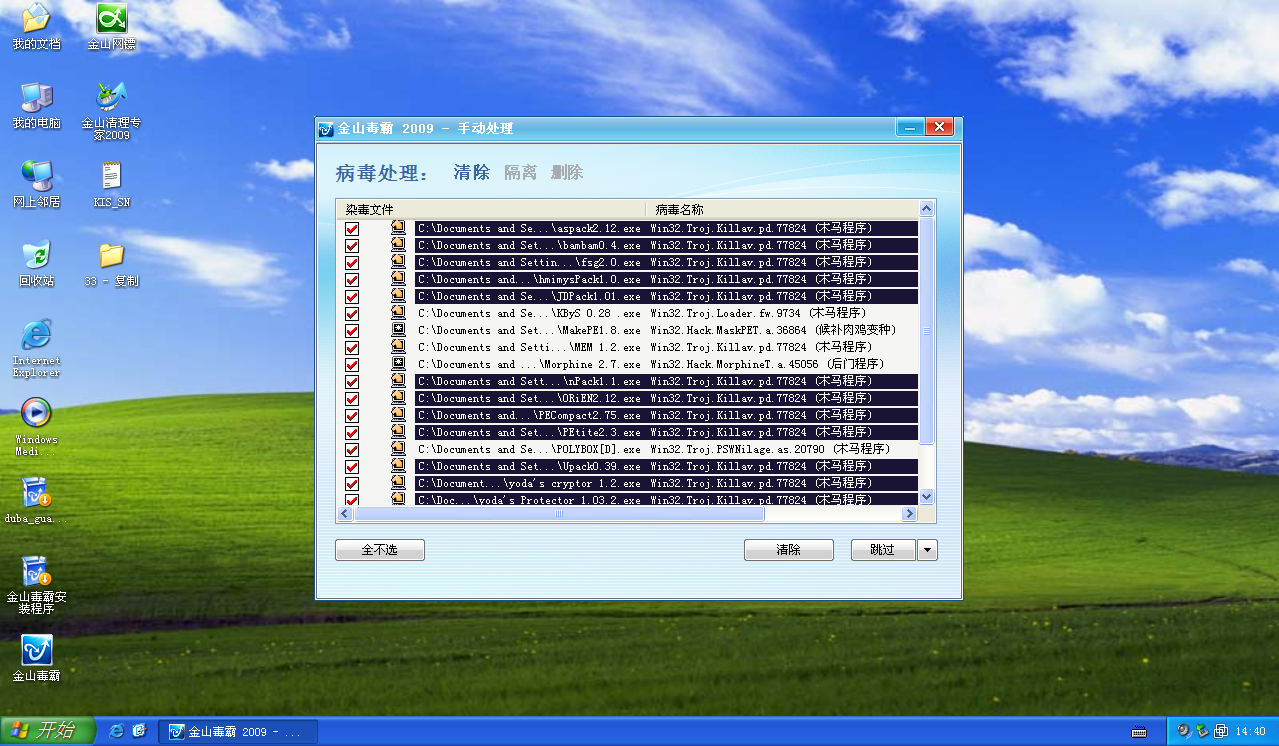
Task: Launch Windows Media Player desktop icon
Action: click(36, 427)
